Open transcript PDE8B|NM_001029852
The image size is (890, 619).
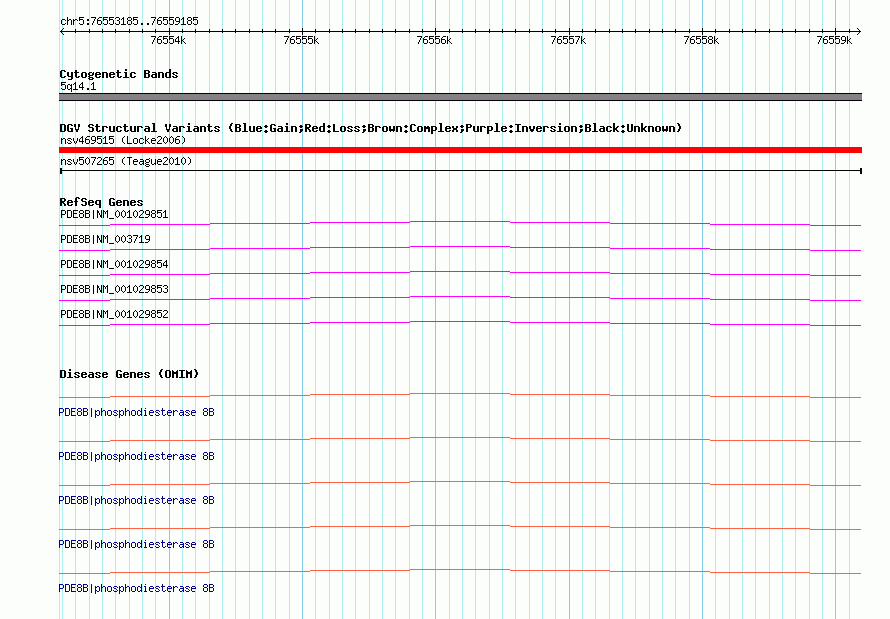point(114,314)
